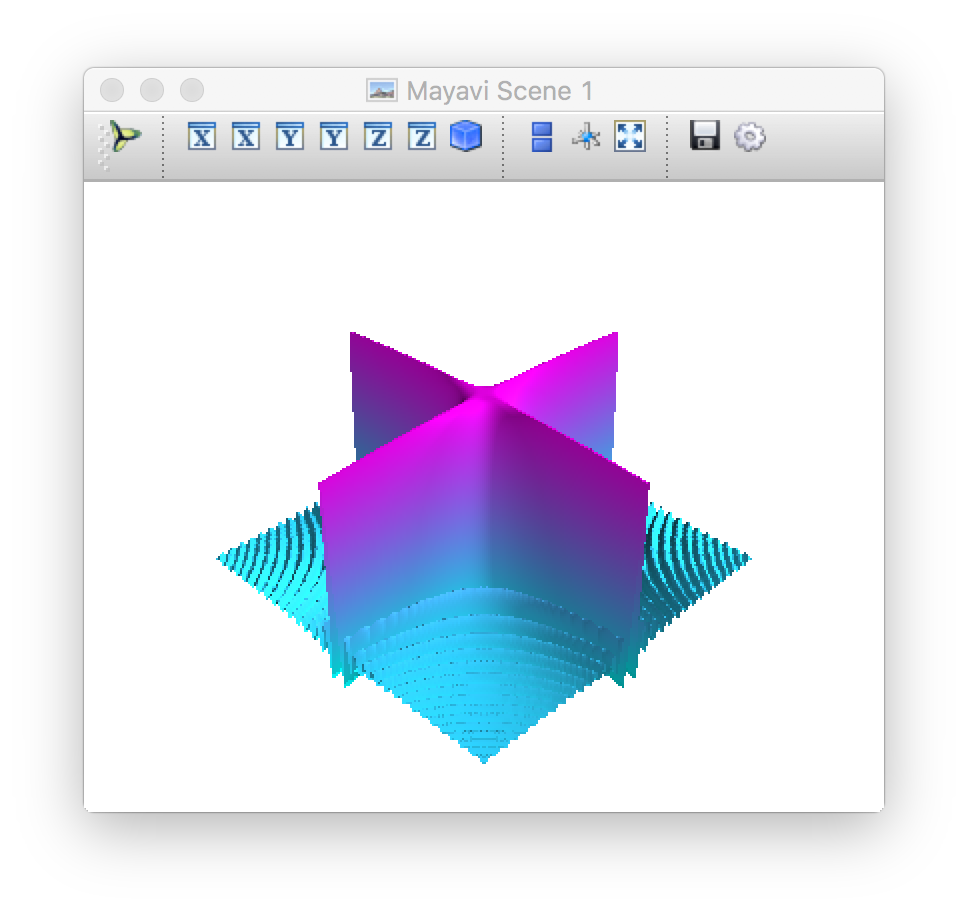Select the first of the two X axis view icons
968x912 pixels.
click(x=202, y=136)
